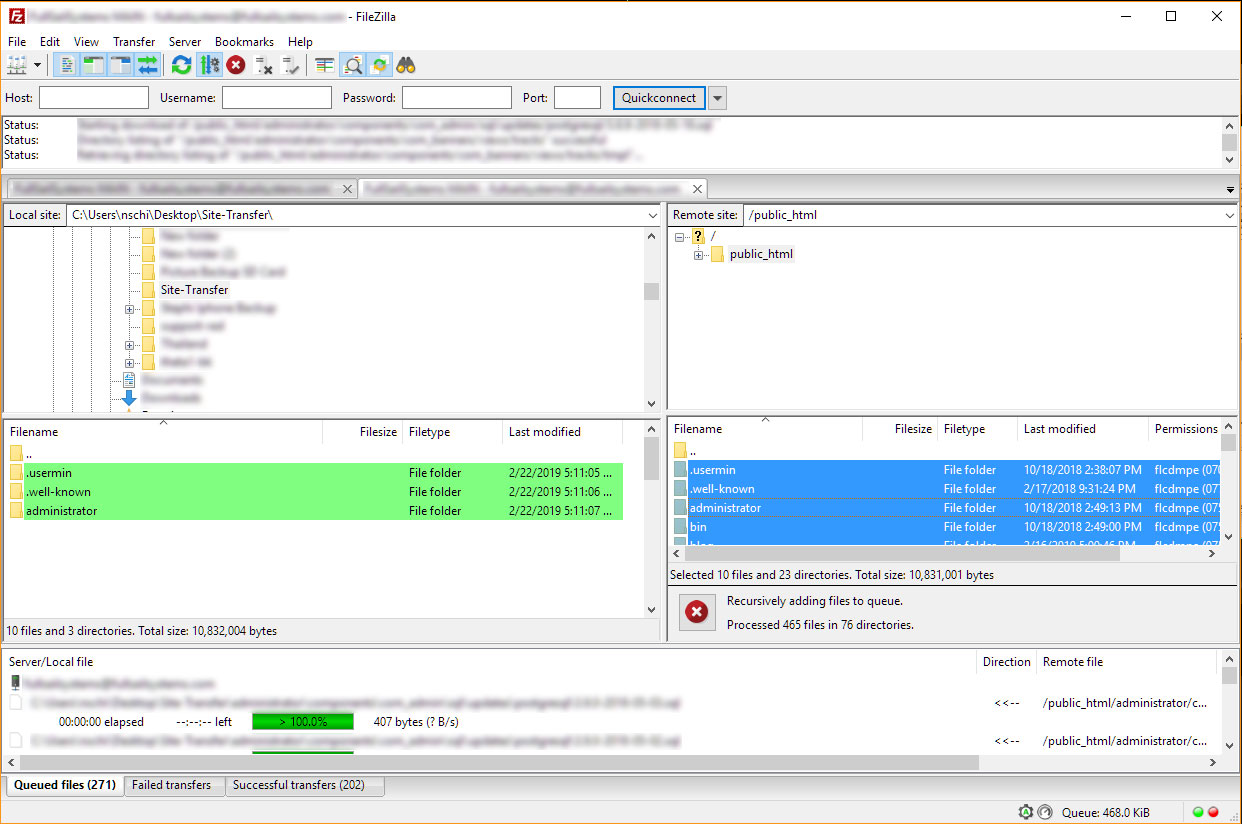Open settings gear icon in status bar

click(x=1025, y=812)
